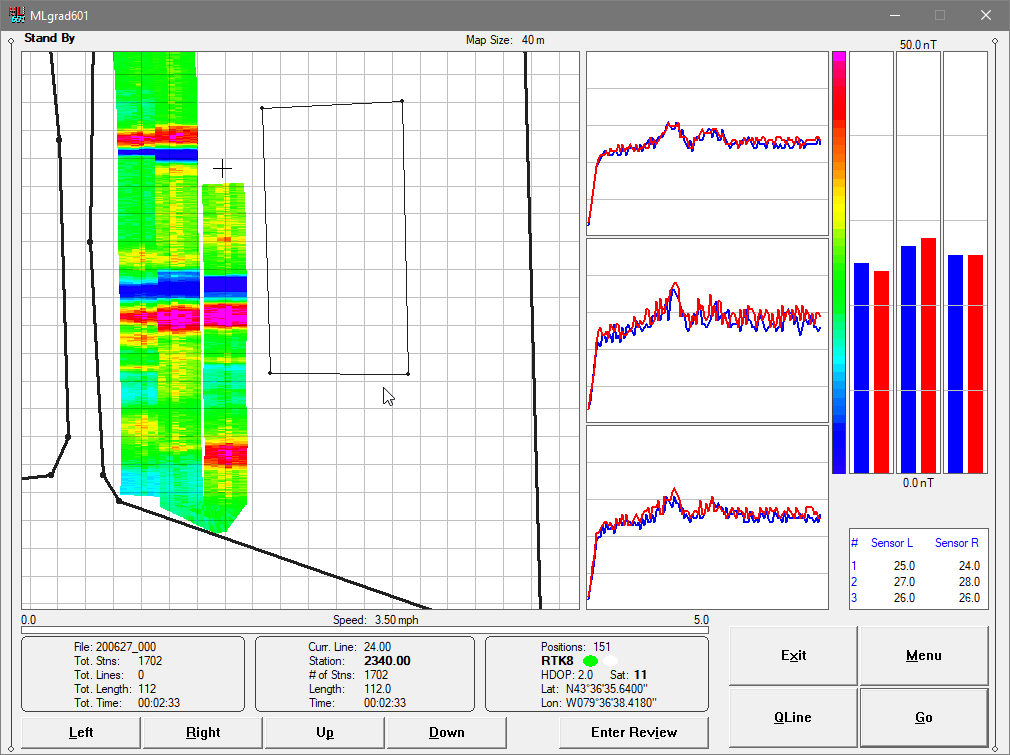This screenshot has width=1010, height=755.
Task: Click the MLgrad601 app icon in title bar
Action: click(17, 15)
